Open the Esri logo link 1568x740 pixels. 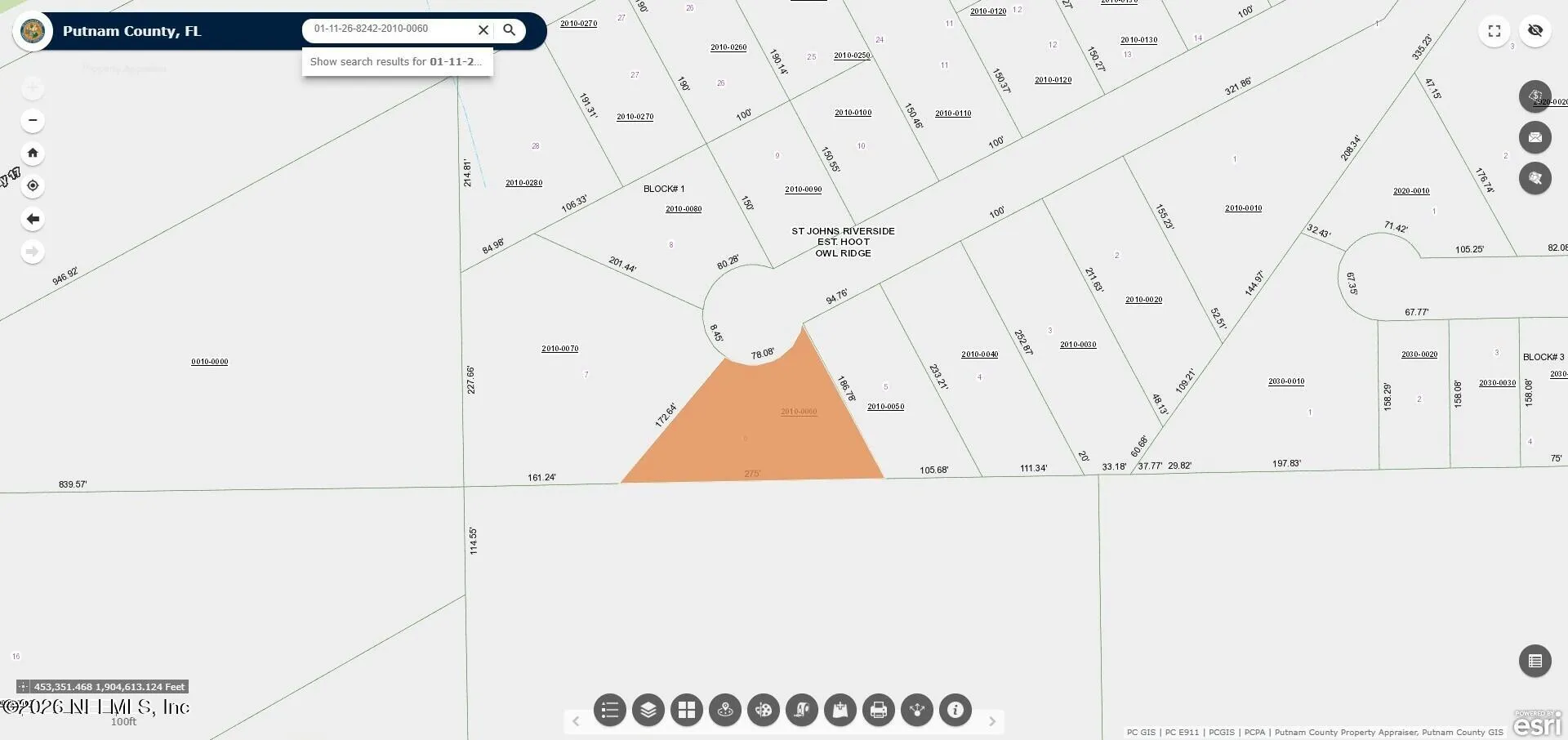1538,723
